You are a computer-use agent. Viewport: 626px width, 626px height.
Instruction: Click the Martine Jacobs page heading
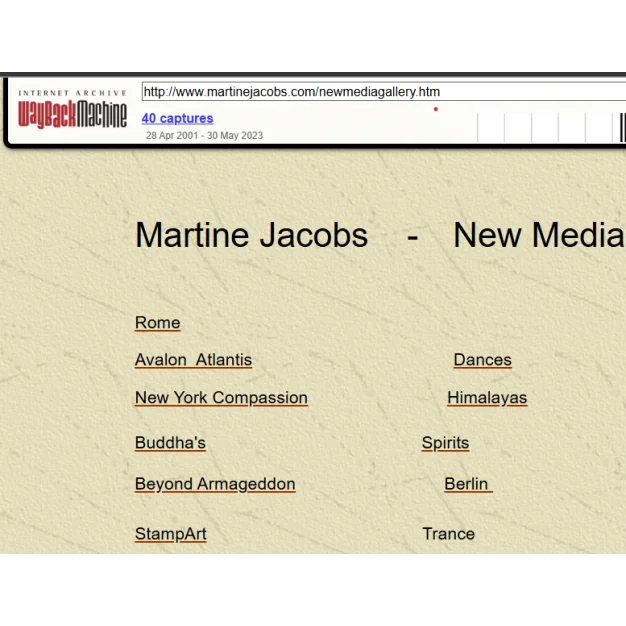(251, 235)
